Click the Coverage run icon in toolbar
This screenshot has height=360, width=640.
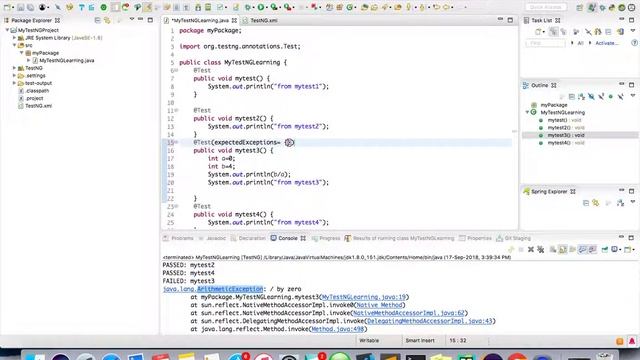click(273, 7)
